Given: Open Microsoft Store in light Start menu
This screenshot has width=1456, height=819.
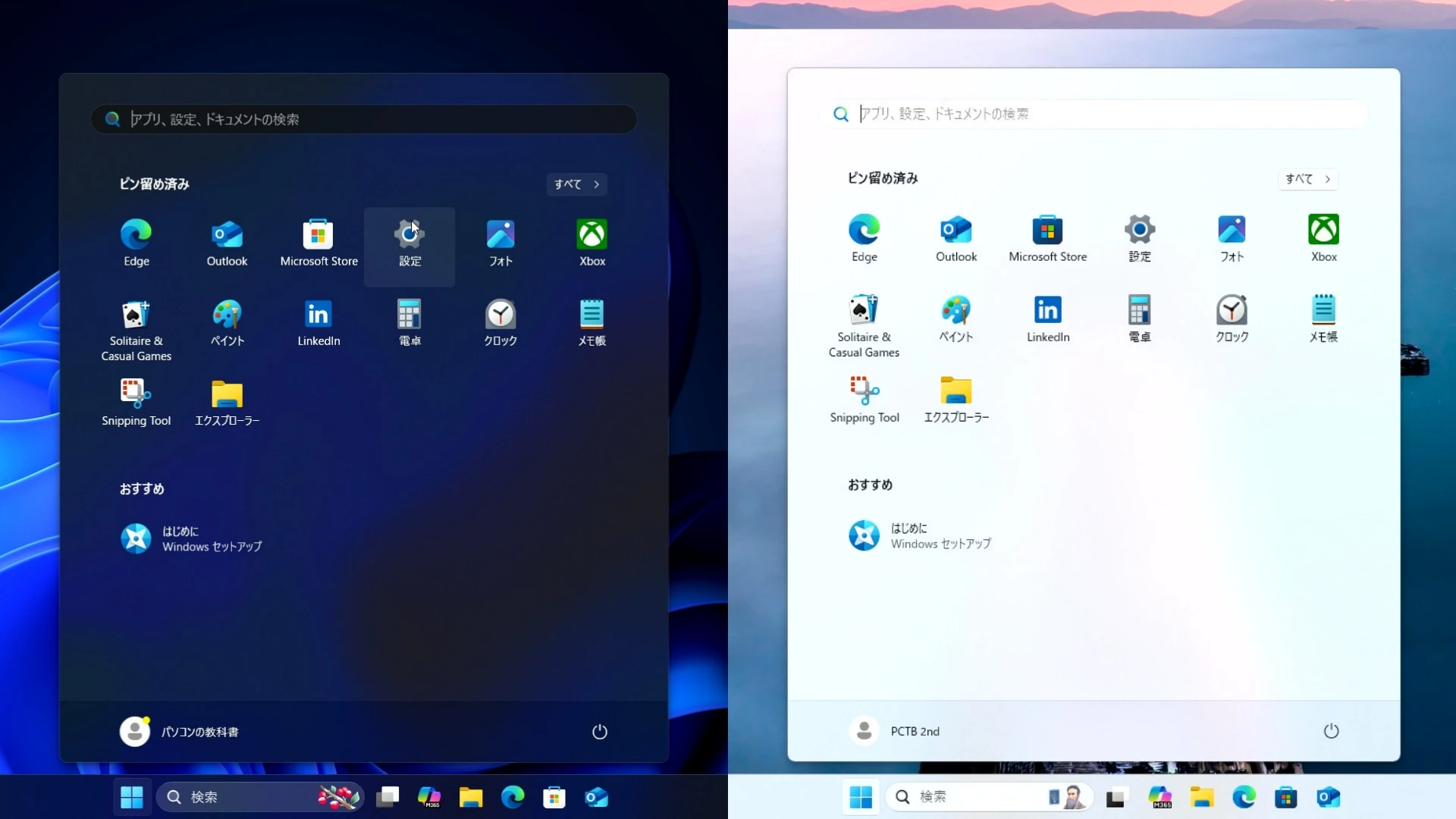Looking at the screenshot, I should tap(1048, 239).
